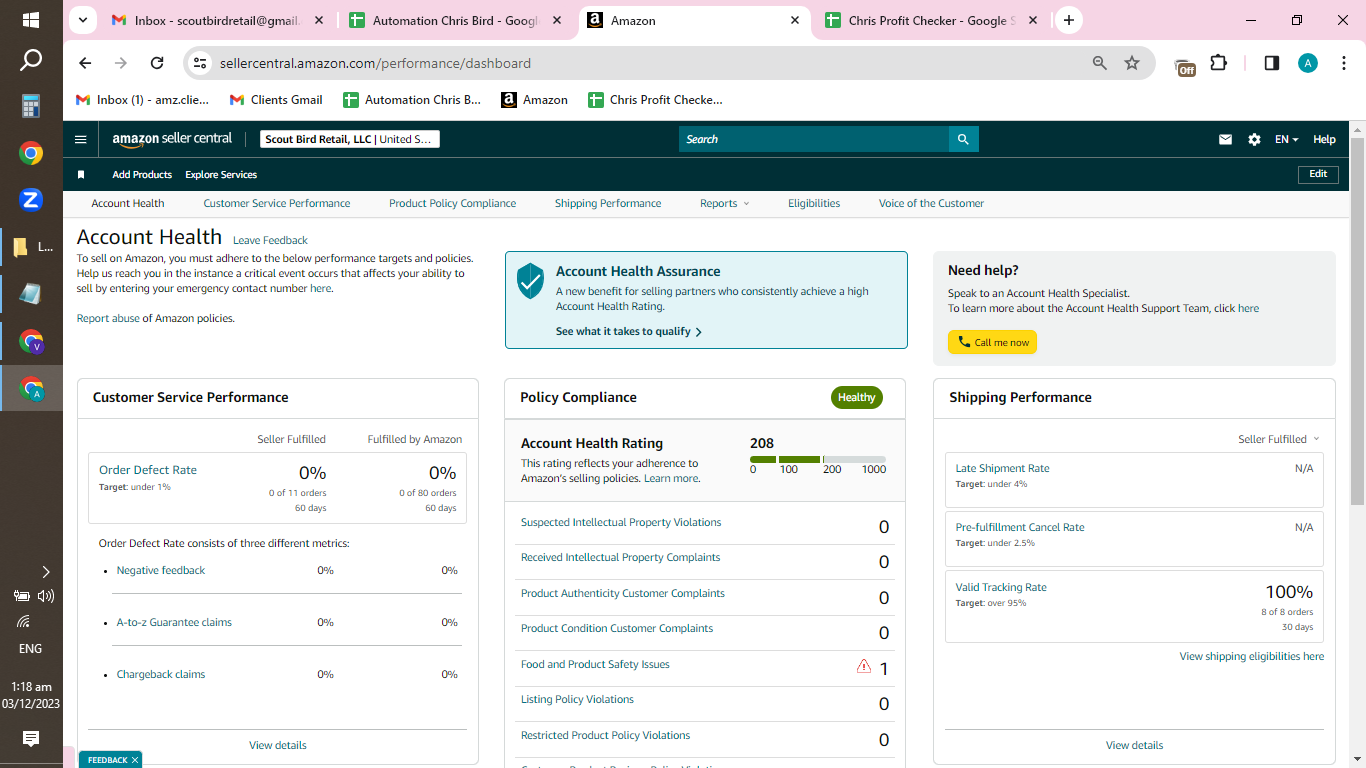
Task: Open the Negative feedback metric link
Action: (161, 570)
